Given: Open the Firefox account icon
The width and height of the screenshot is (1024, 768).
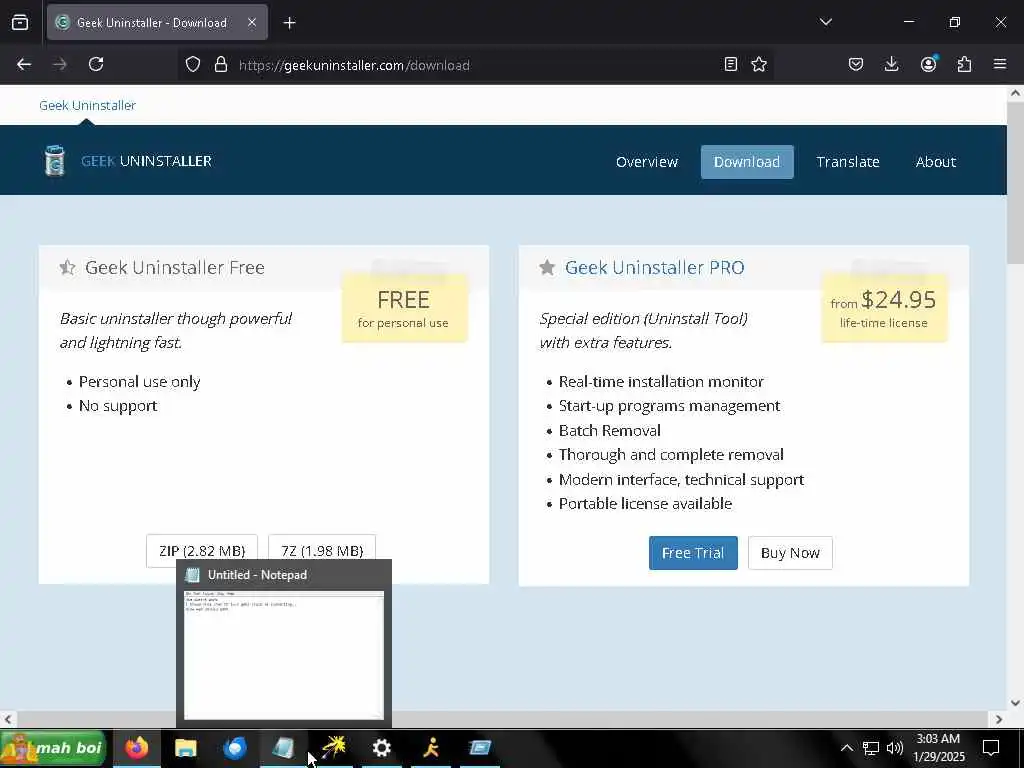Looking at the screenshot, I should point(928,64).
